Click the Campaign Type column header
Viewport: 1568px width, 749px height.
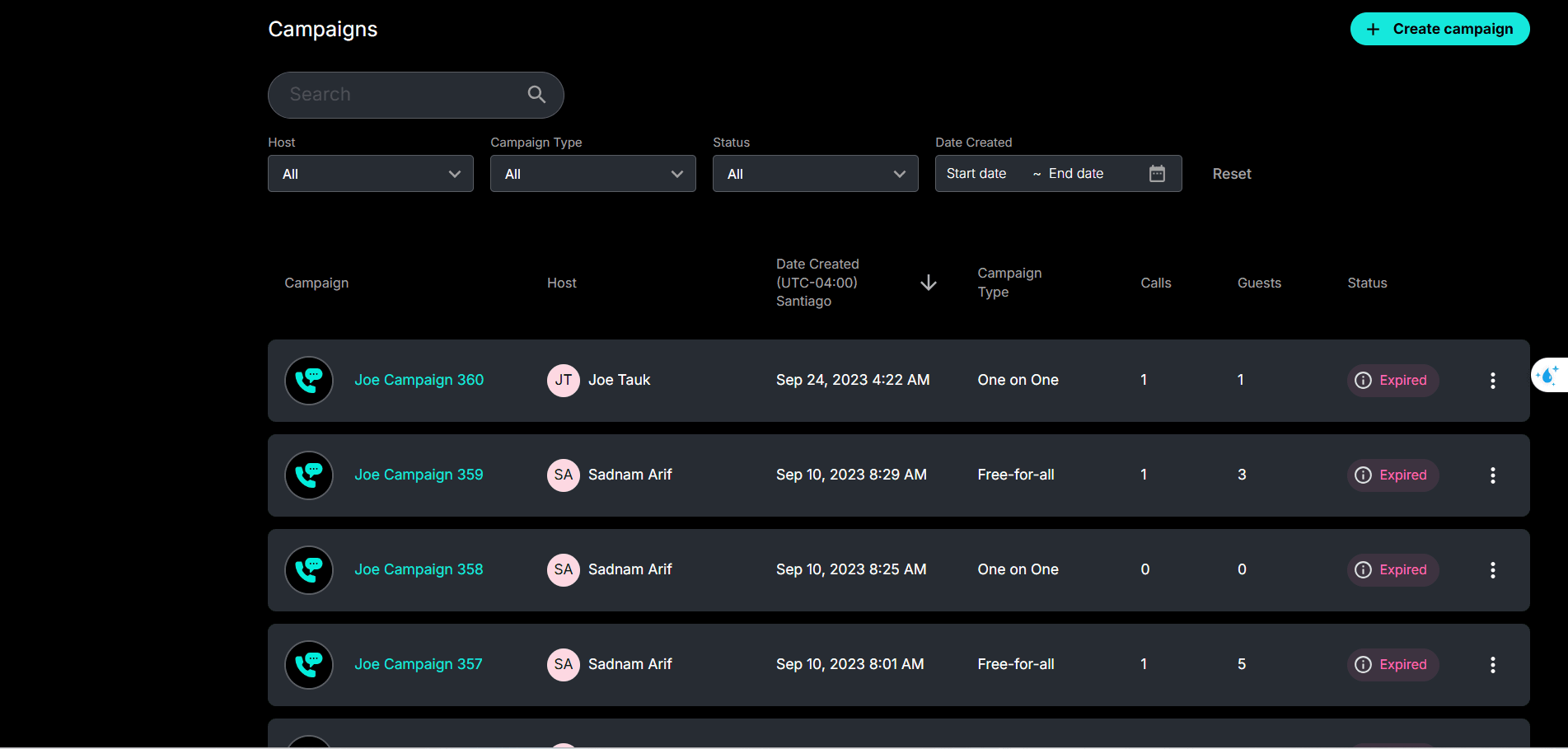[1009, 283]
